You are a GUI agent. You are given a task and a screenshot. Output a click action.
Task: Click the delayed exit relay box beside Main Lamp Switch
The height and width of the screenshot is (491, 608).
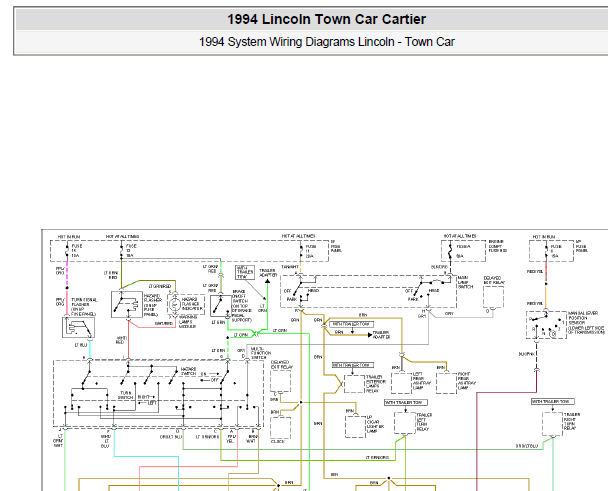494,297
